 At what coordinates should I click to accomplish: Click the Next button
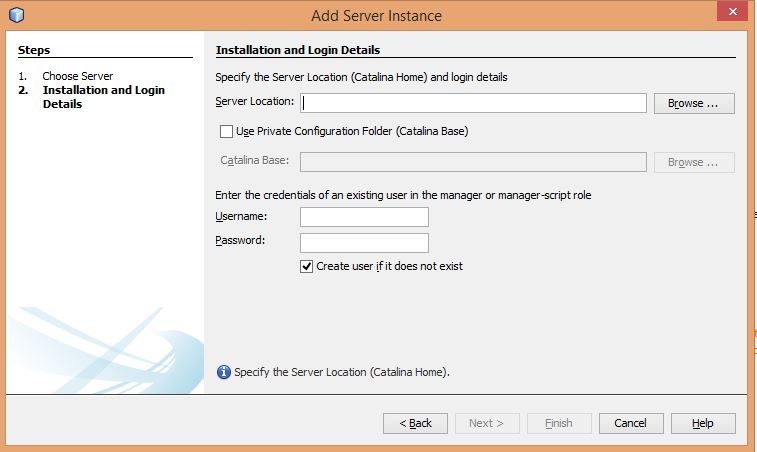point(487,423)
